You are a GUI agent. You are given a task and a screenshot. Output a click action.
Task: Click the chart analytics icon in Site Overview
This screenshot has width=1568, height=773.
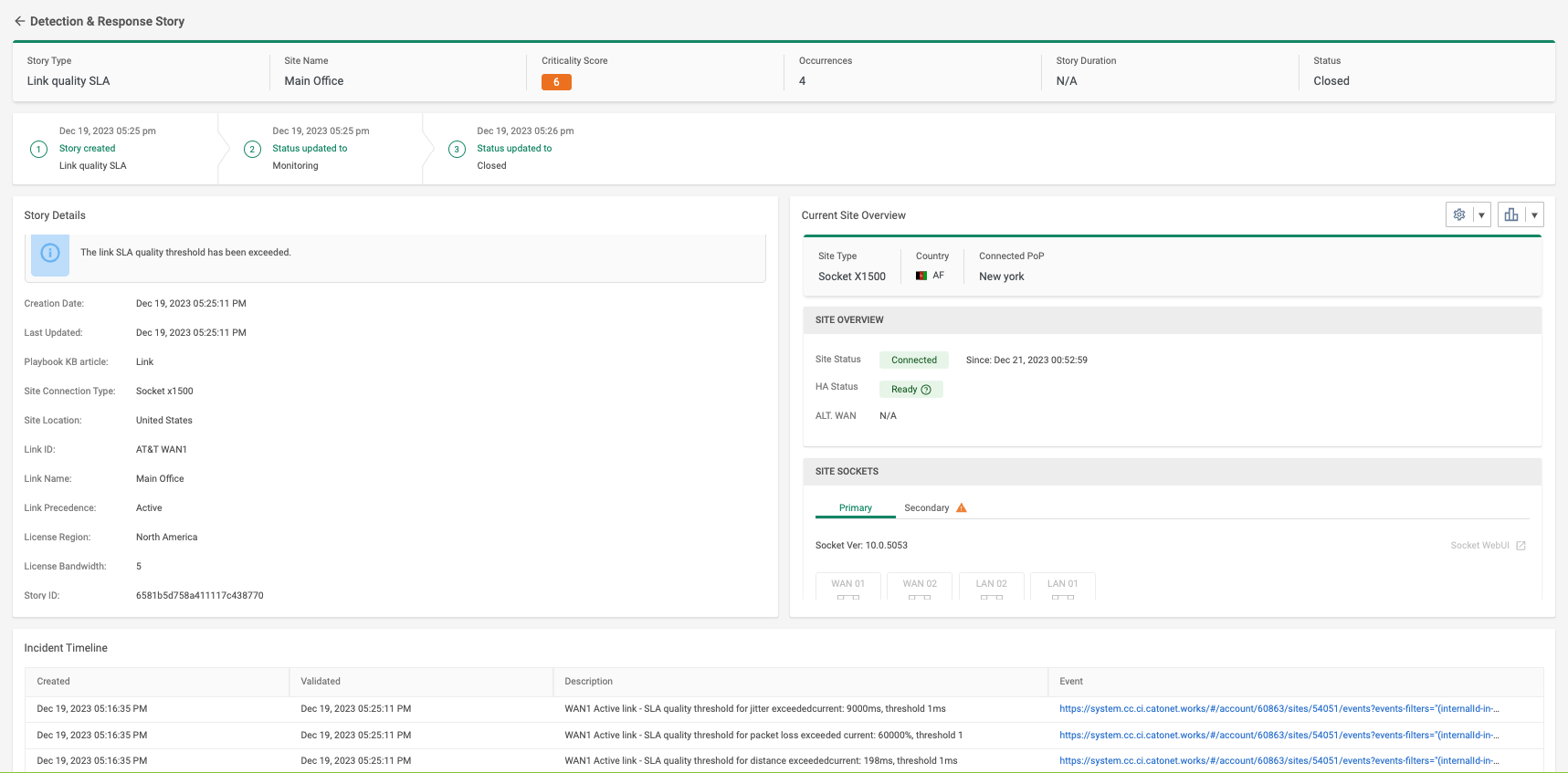coord(1511,214)
